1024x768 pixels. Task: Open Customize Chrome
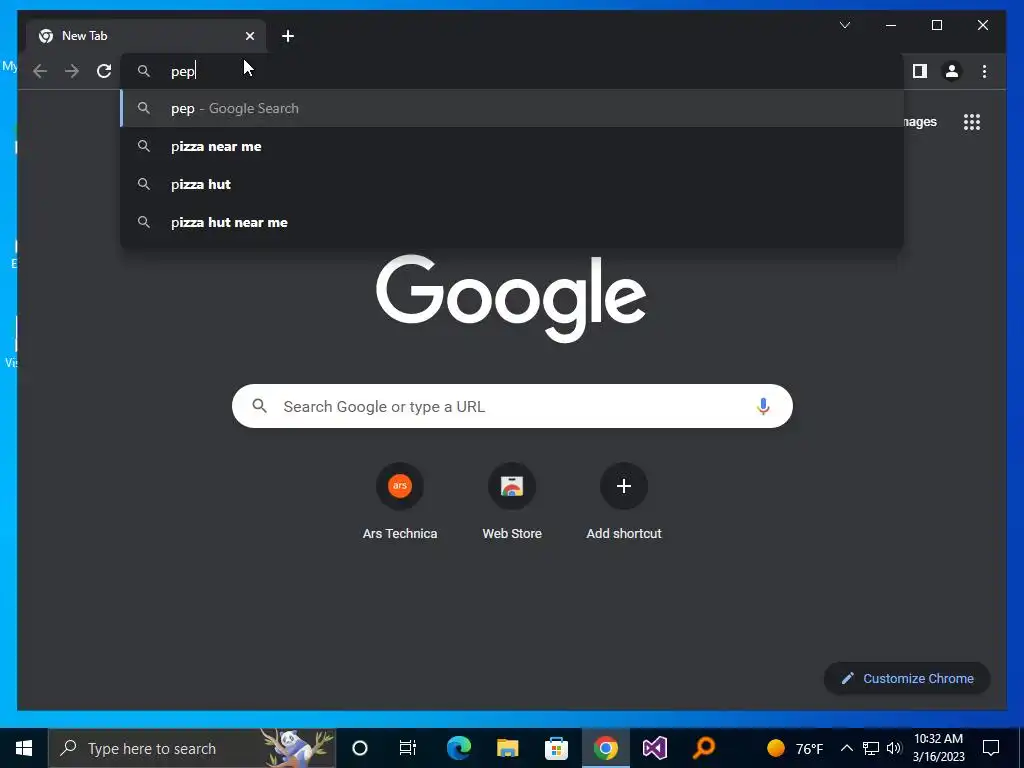[907, 679]
